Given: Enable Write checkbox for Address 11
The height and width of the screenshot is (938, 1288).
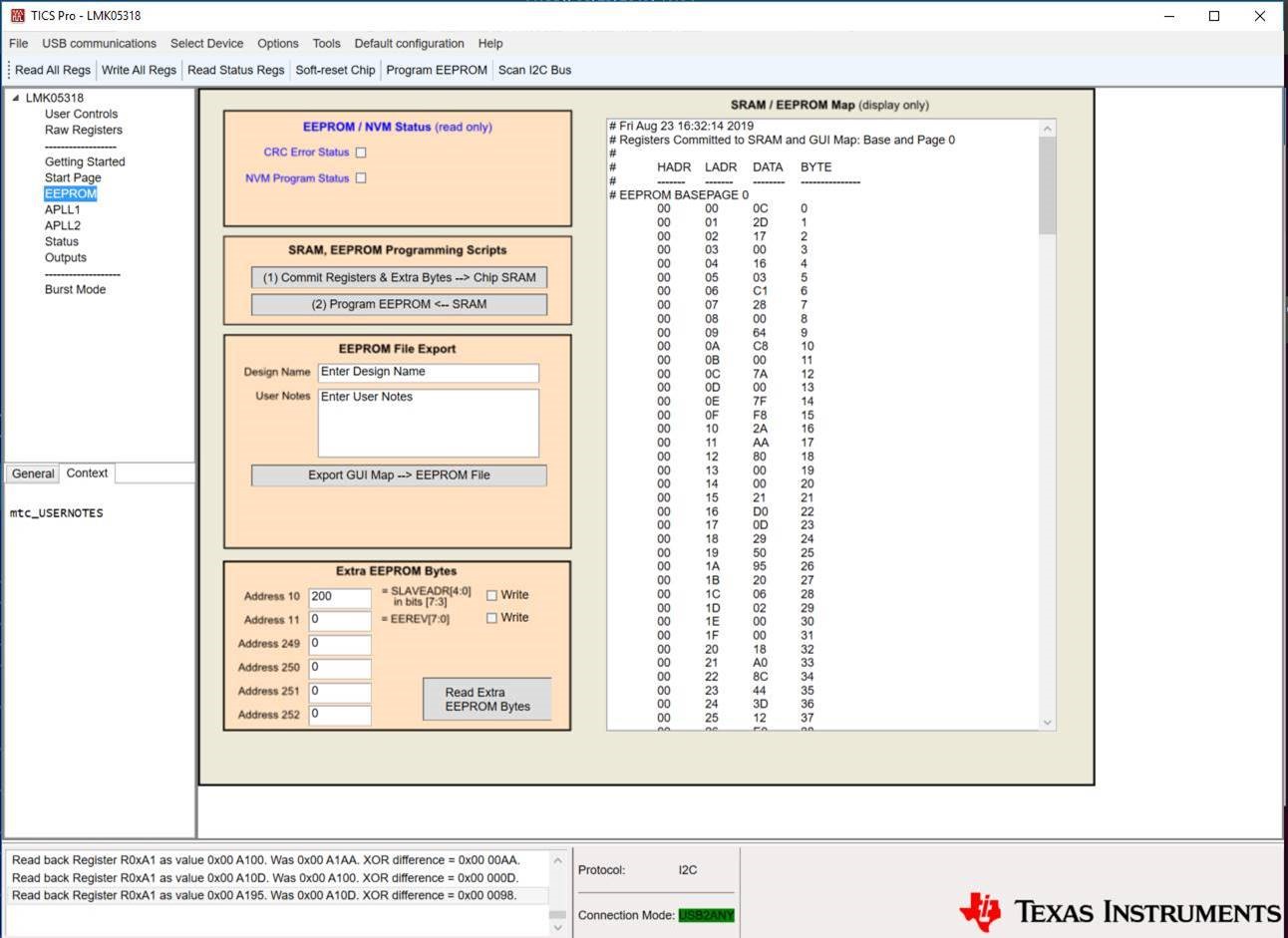Looking at the screenshot, I should [491, 618].
